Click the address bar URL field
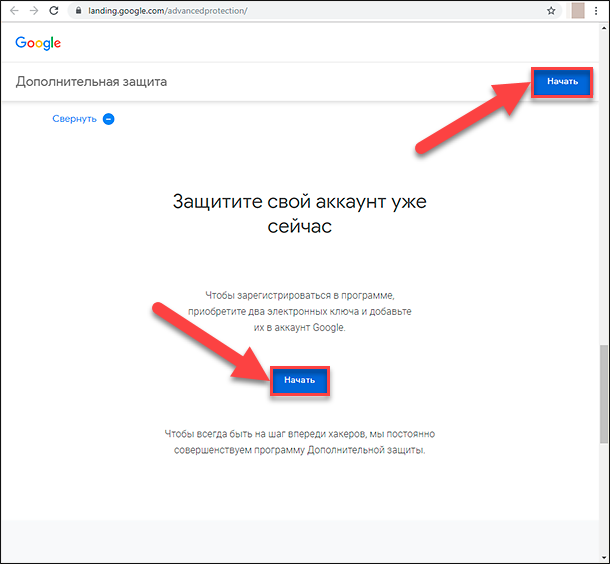 coord(314,11)
